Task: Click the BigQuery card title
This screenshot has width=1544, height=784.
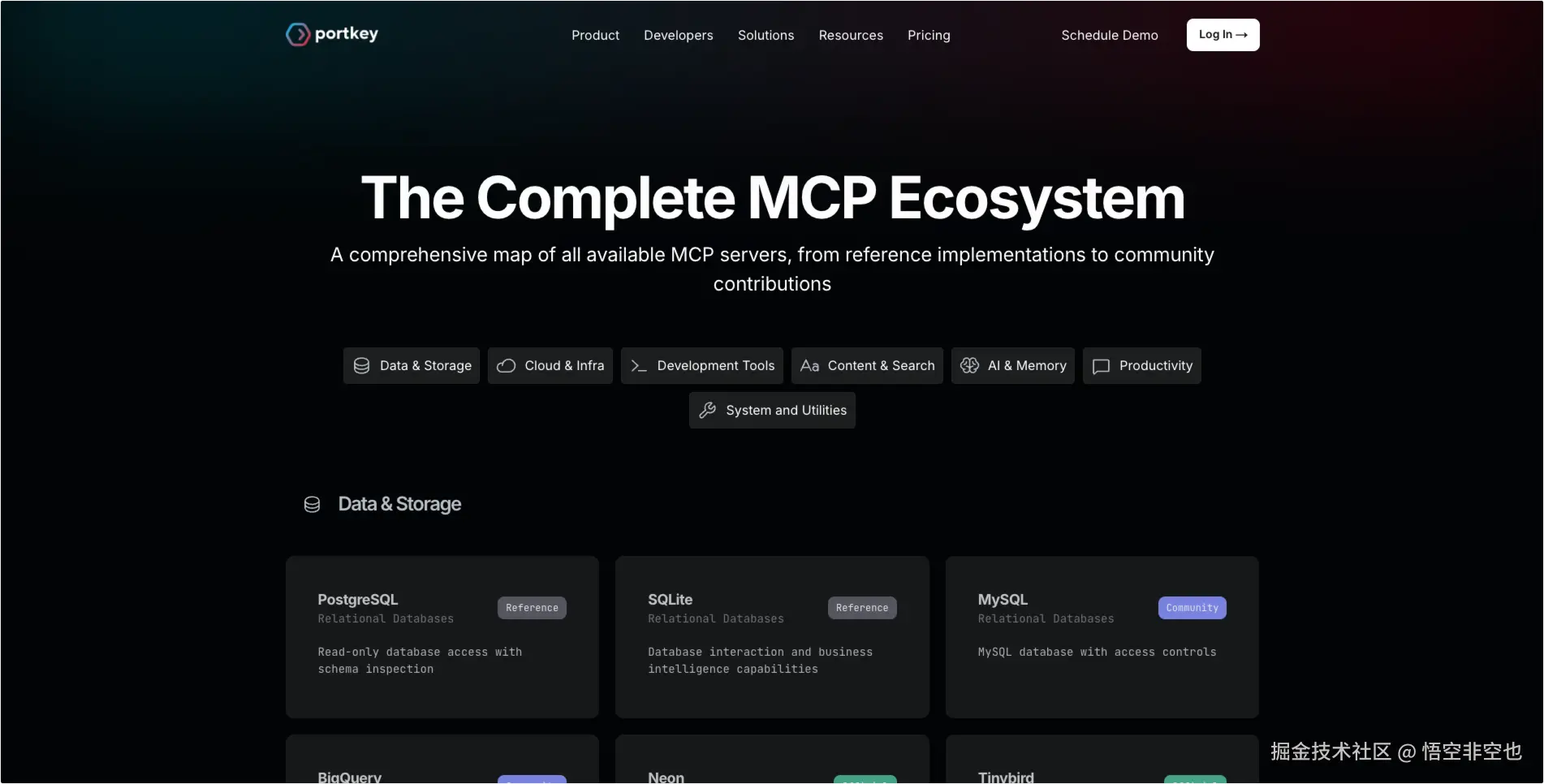Action: click(350, 777)
